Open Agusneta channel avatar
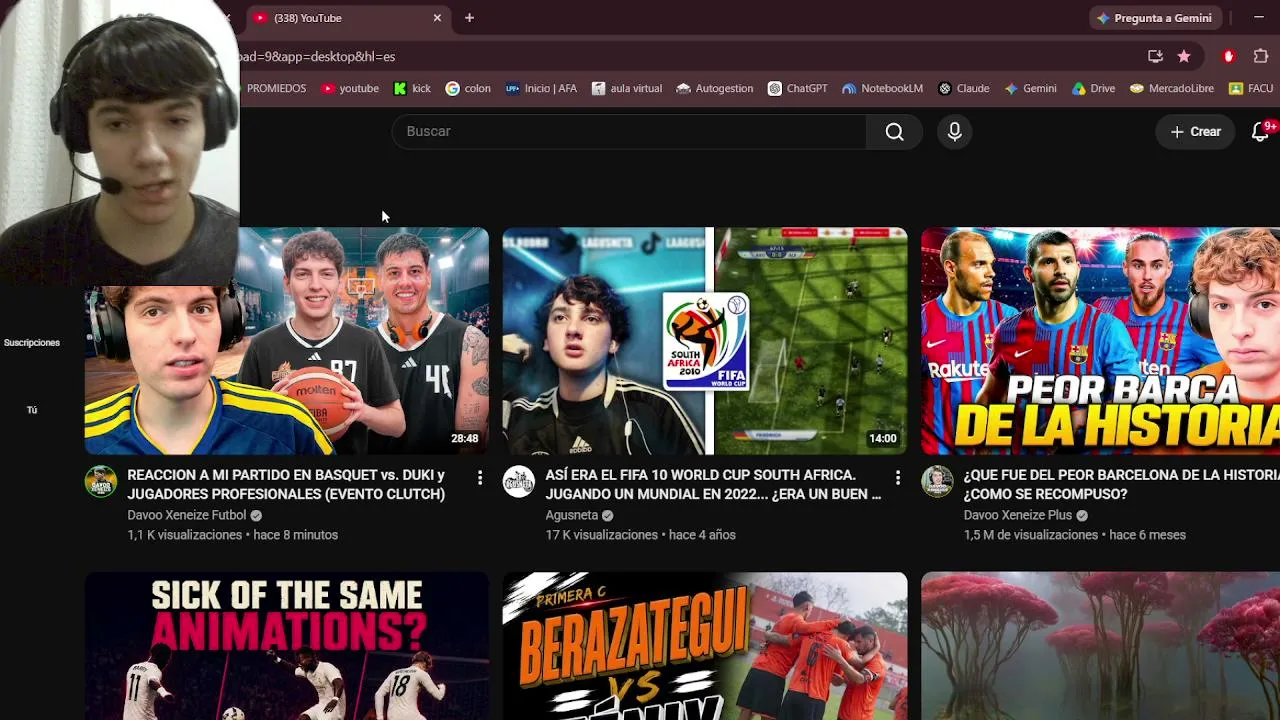 pyautogui.click(x=519, y=482)
